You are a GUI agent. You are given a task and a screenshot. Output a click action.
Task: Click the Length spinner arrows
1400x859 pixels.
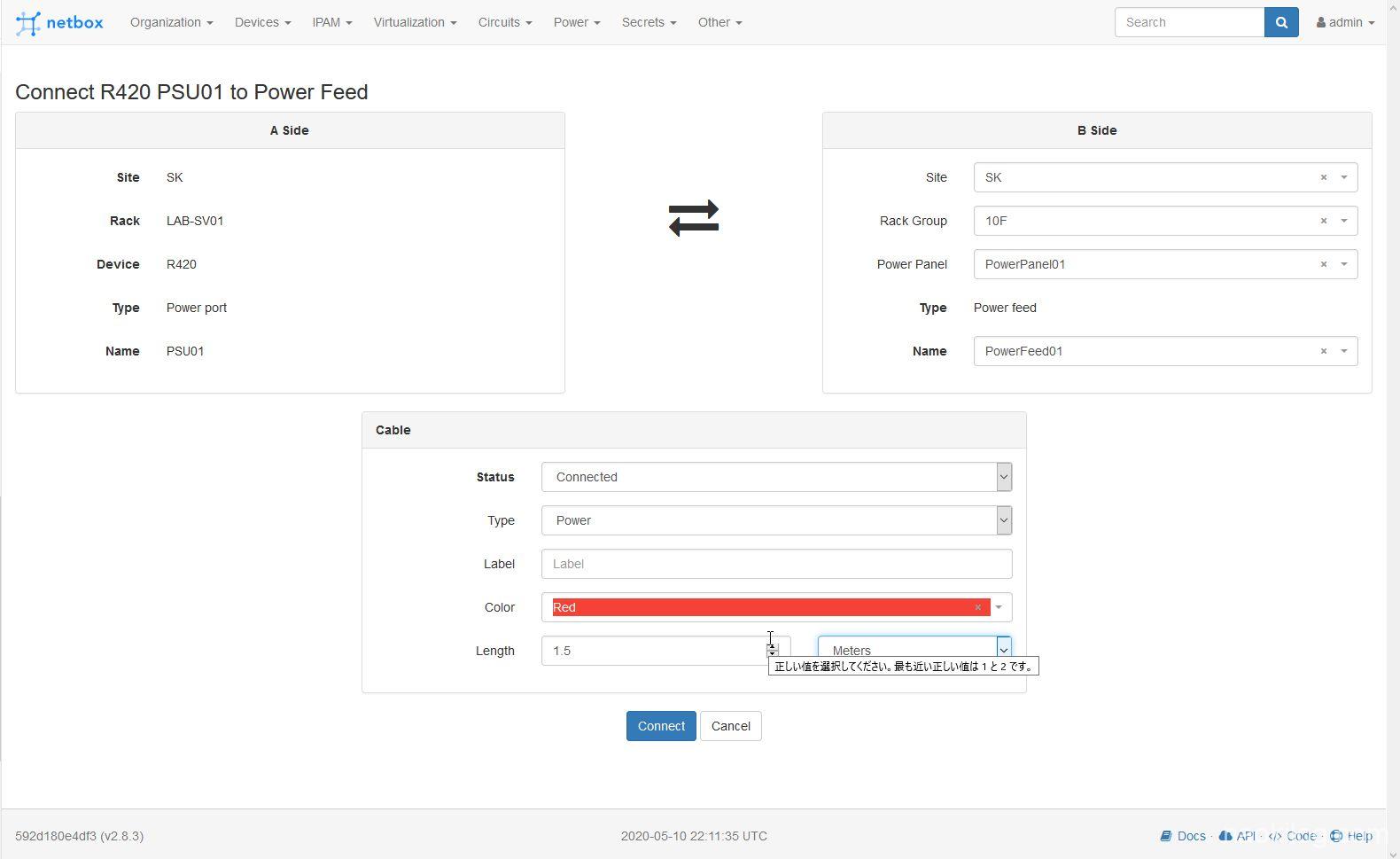point(773,651)
